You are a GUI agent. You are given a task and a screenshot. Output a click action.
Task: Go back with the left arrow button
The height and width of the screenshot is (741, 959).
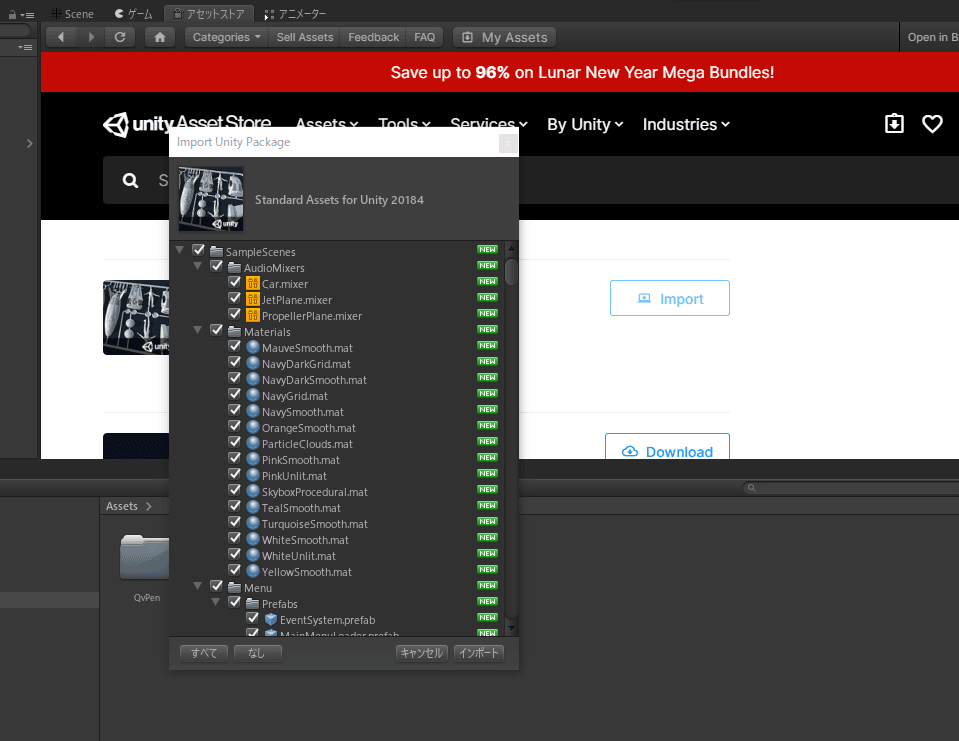62,37
